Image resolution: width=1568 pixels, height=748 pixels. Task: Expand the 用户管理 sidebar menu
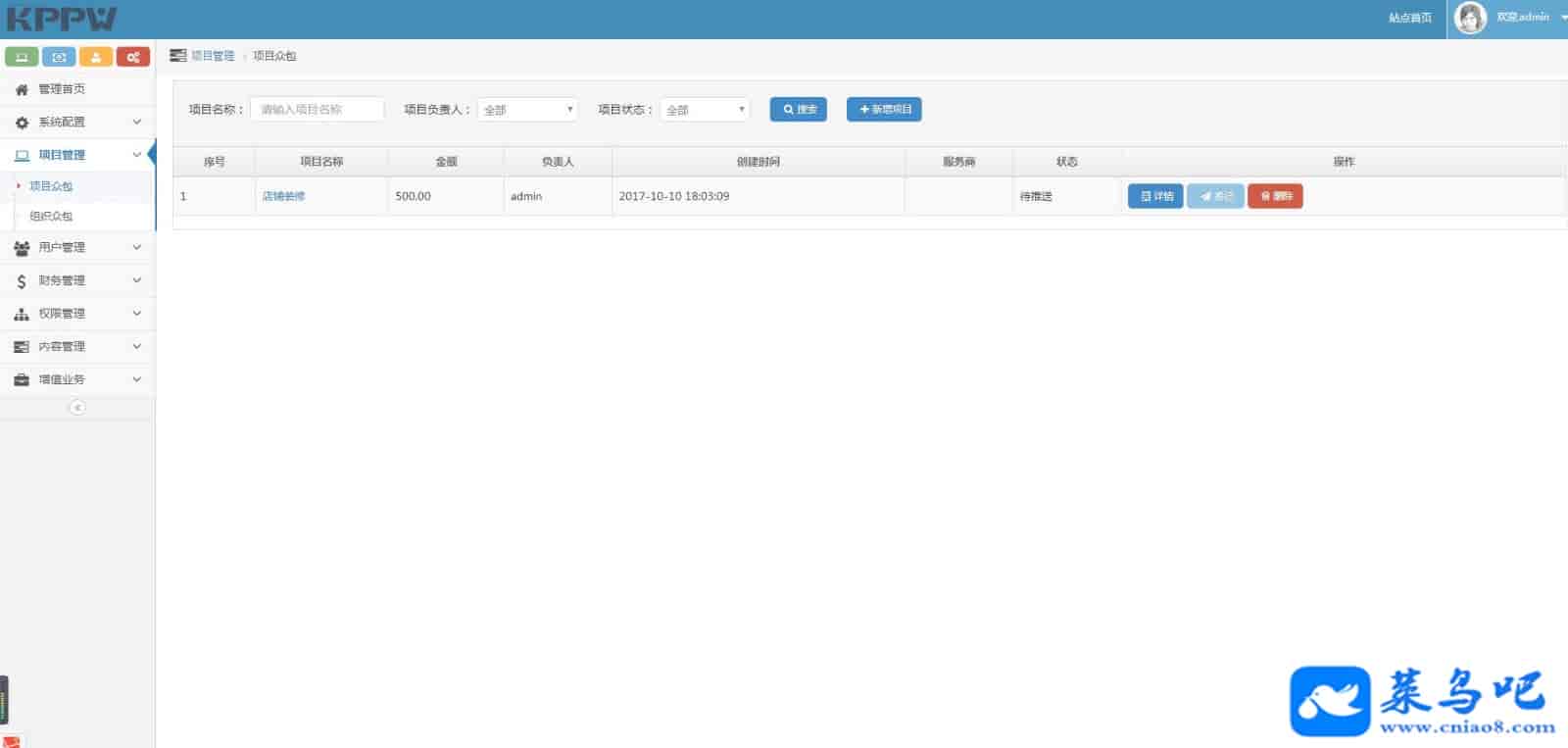pos(77,248)
